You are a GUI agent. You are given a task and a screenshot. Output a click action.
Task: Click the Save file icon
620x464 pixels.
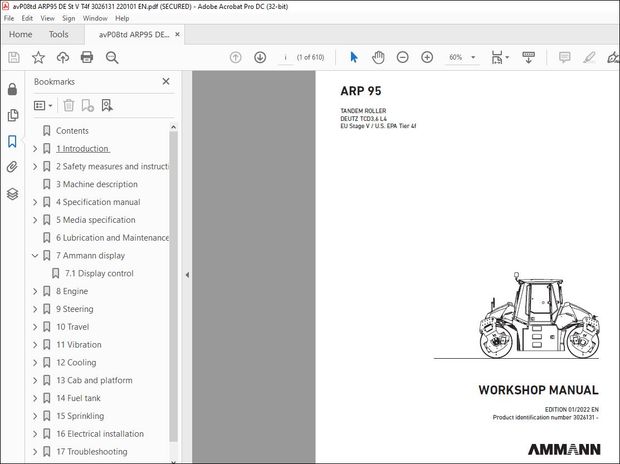[14, 58]
